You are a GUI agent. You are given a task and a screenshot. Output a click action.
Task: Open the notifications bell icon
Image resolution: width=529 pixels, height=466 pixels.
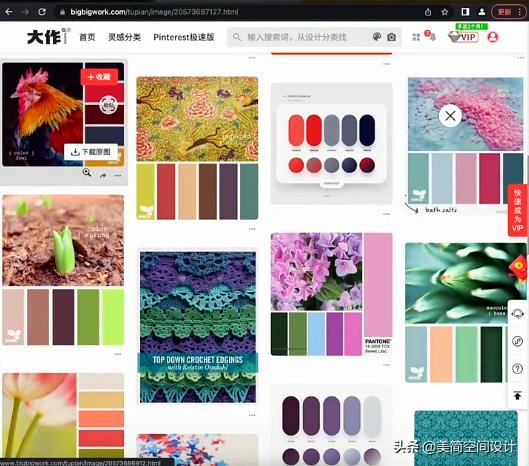coord(432,36)
